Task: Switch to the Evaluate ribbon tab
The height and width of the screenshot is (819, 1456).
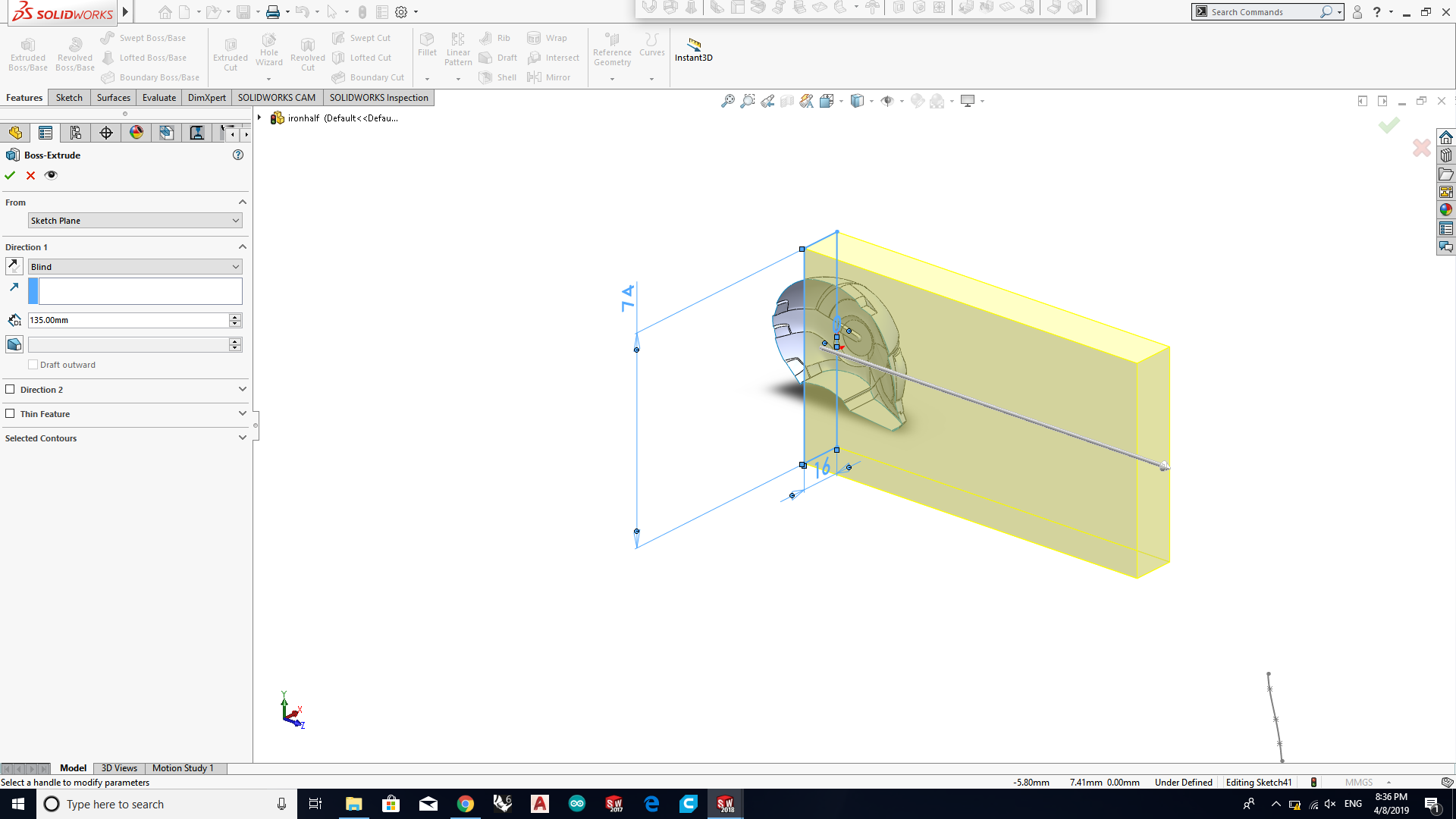Action: coord(158,98)
